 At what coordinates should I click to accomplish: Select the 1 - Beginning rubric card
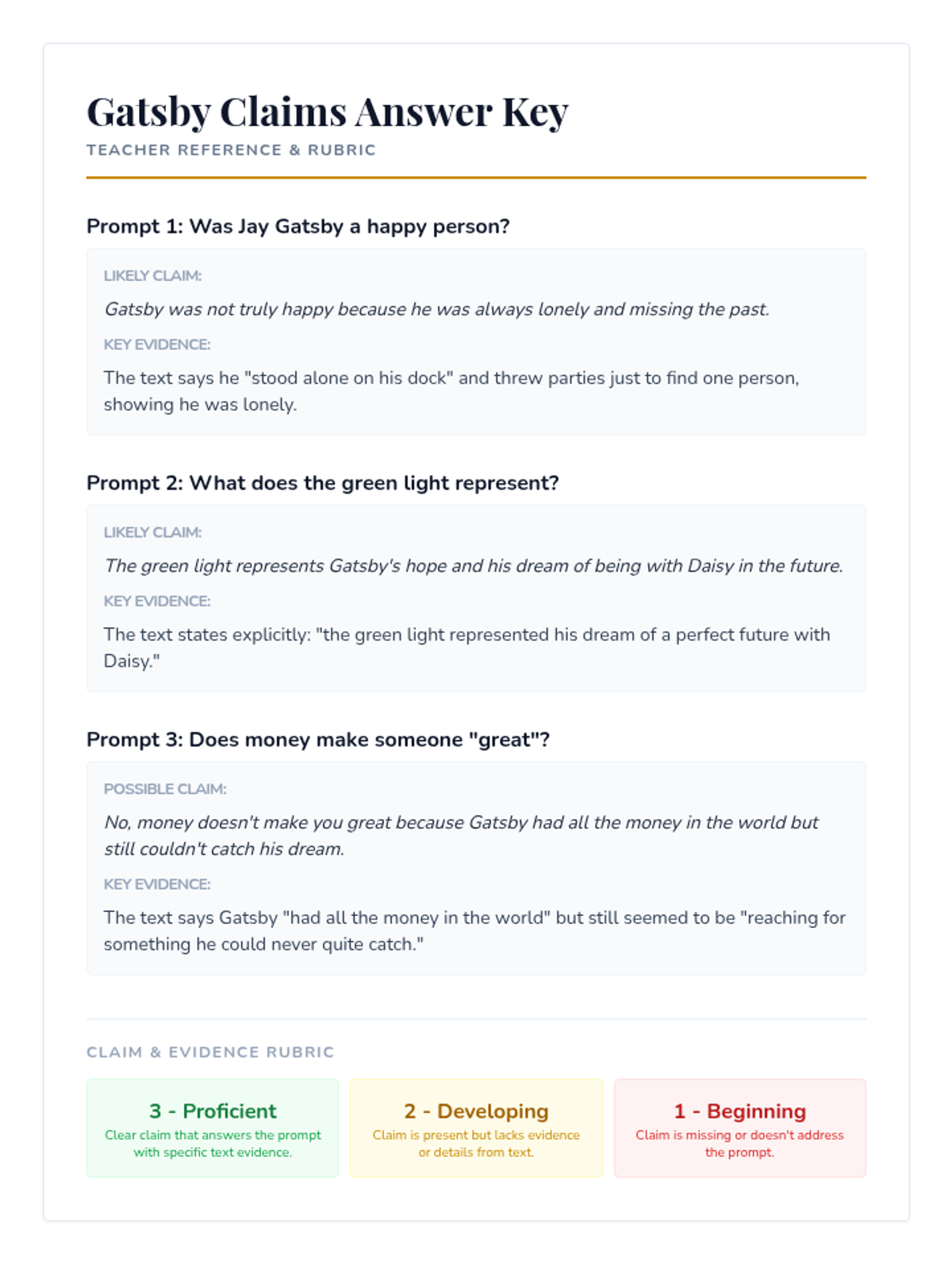(739, 1128)
